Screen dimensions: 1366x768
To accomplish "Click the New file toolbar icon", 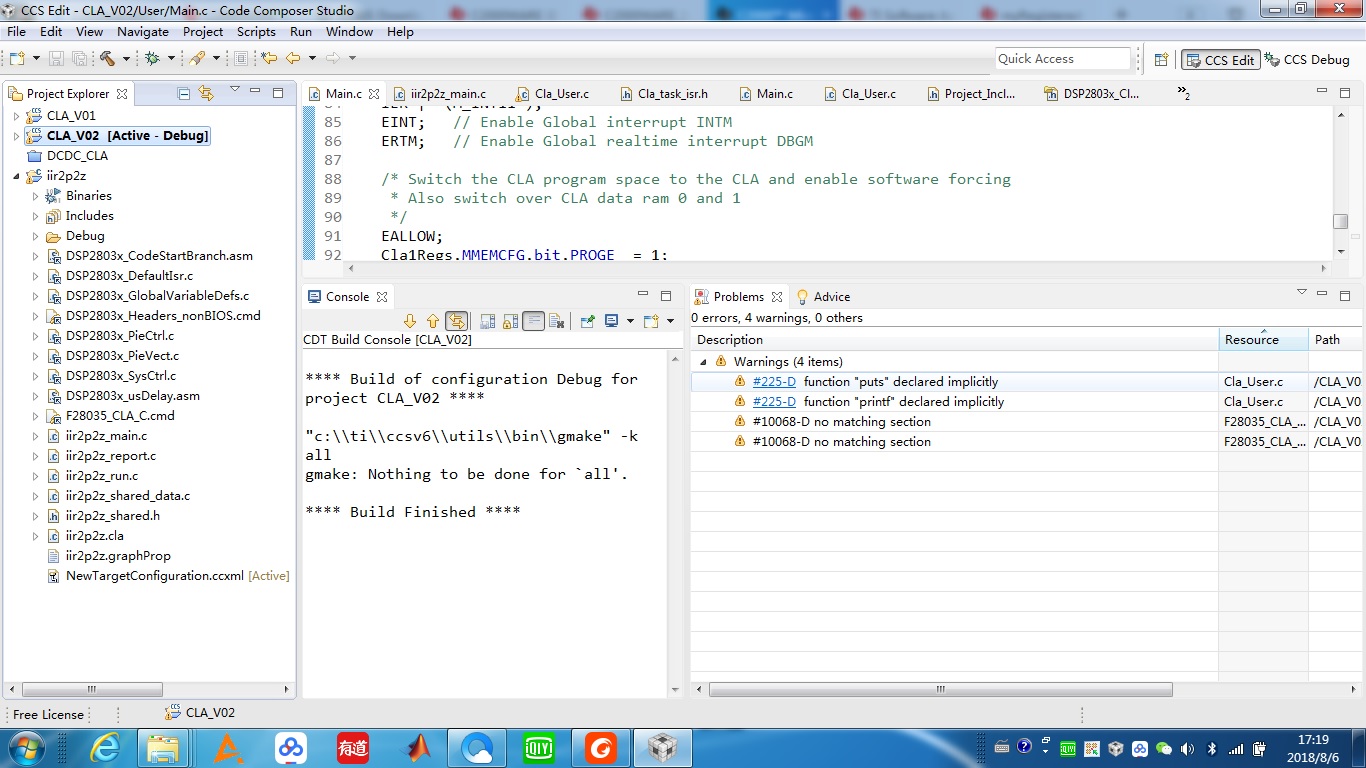I will (x=17, y=59).
